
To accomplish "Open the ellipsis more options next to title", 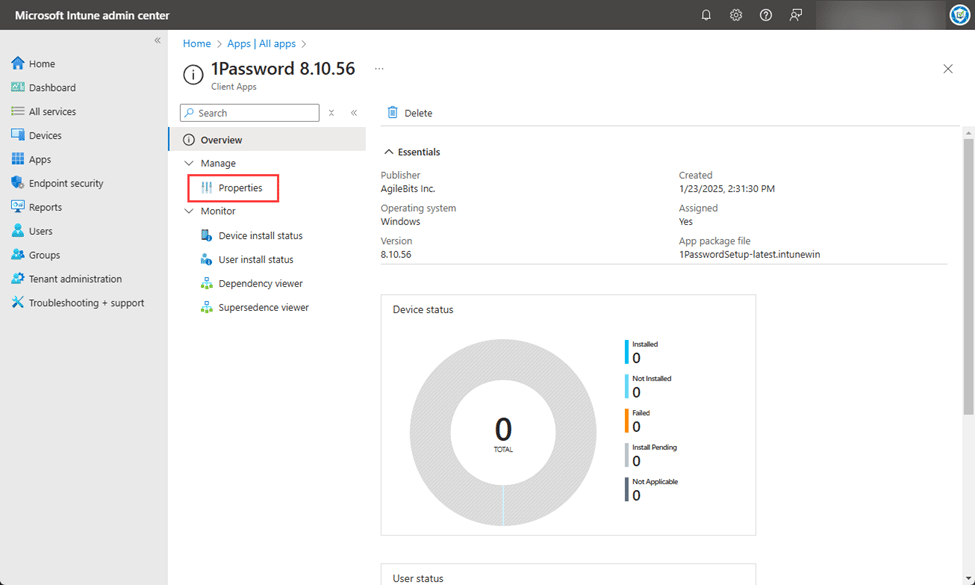I will [x=379, y=68].
